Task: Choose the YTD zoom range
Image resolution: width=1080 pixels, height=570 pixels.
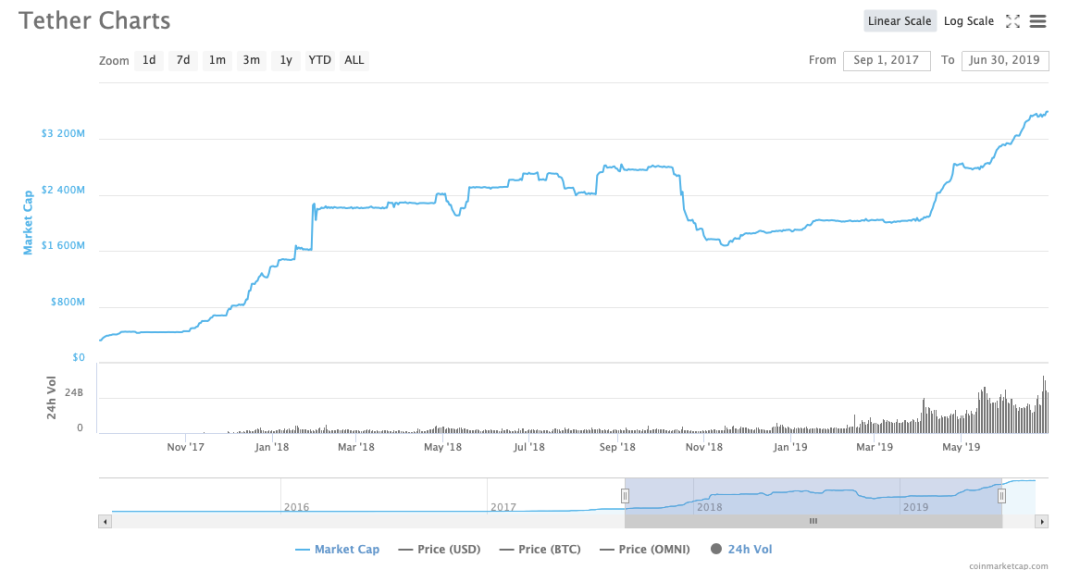Action: (320, 61)
